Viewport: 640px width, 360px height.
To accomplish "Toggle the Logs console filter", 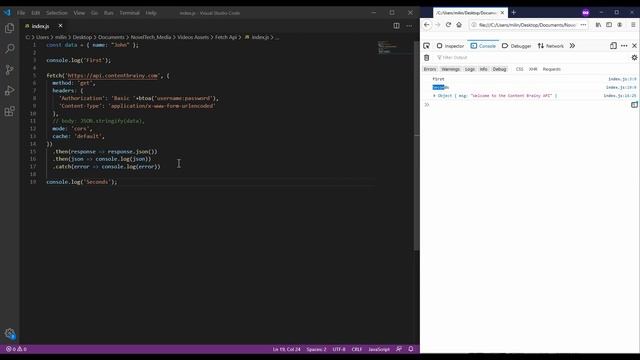I will click(x=470, y=69).
